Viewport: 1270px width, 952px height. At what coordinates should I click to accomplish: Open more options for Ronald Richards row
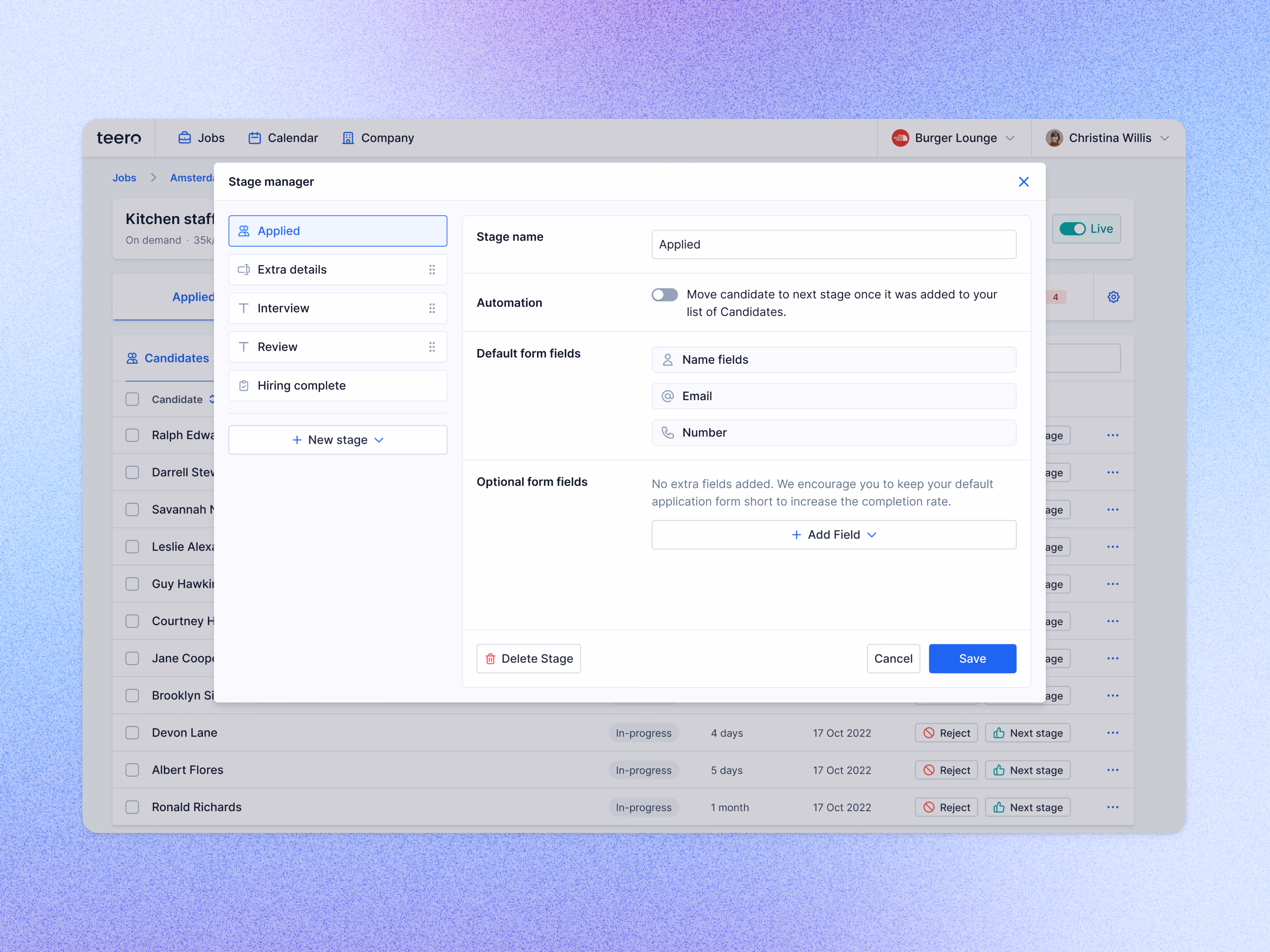pyautogui.click(x=1113, y=807)
